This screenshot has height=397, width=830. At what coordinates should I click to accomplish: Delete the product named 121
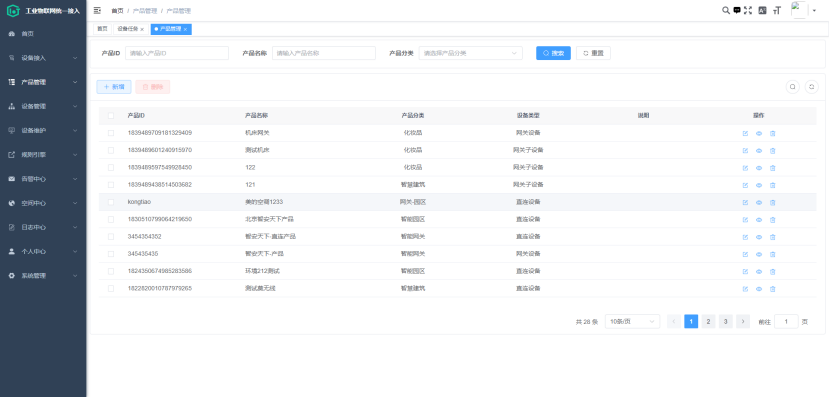pos(772,185)
